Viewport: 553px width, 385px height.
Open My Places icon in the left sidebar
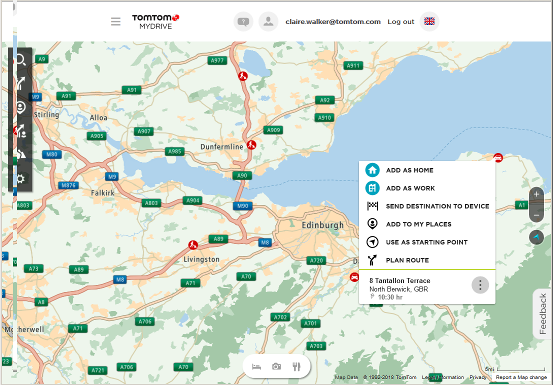pyautogui.click(x=20, y=107)
